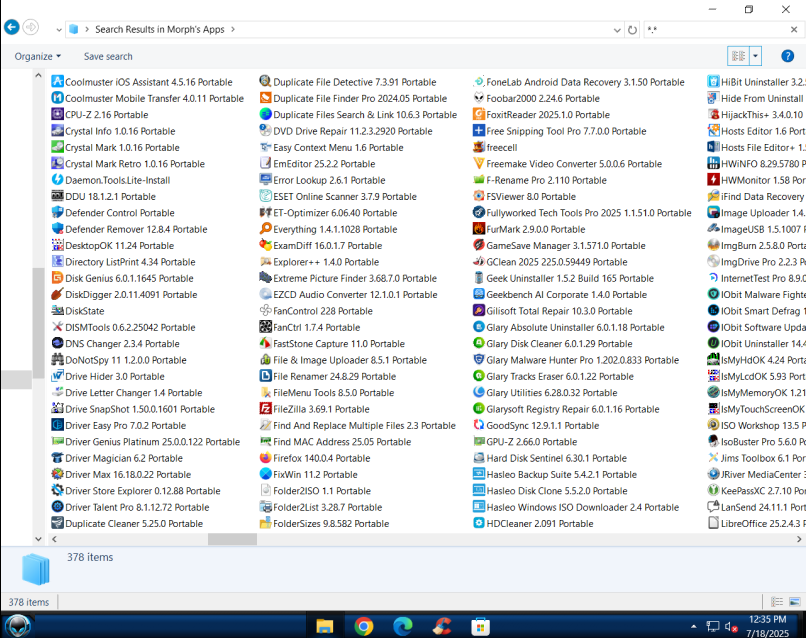The width and height of the screenshot is (806, 638).
Task: Clear the search box text
Action: pos(794,30)
